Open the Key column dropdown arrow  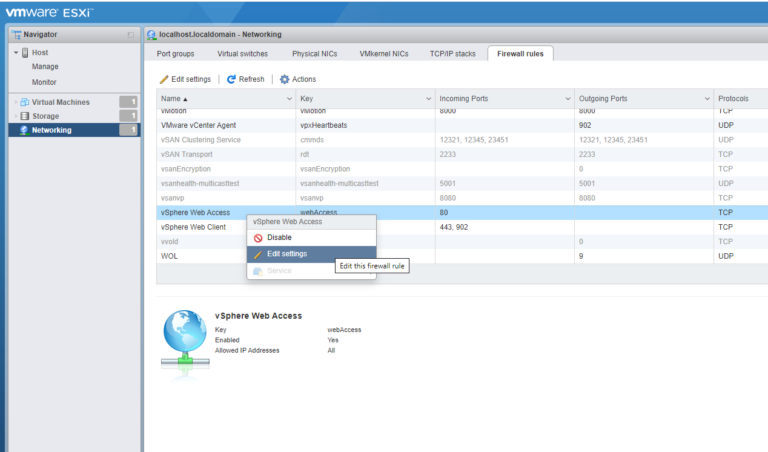pos(429,99)
